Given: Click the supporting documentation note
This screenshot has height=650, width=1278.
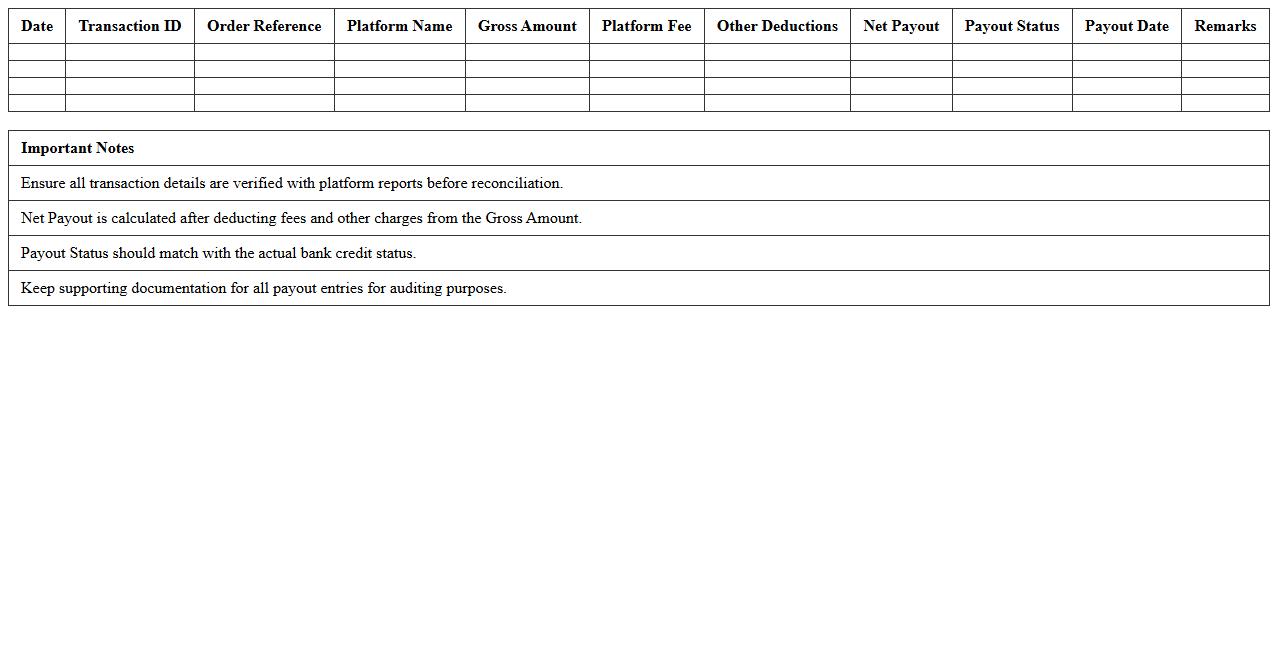Looking at the screenshot, I should (x=263, y=288).
